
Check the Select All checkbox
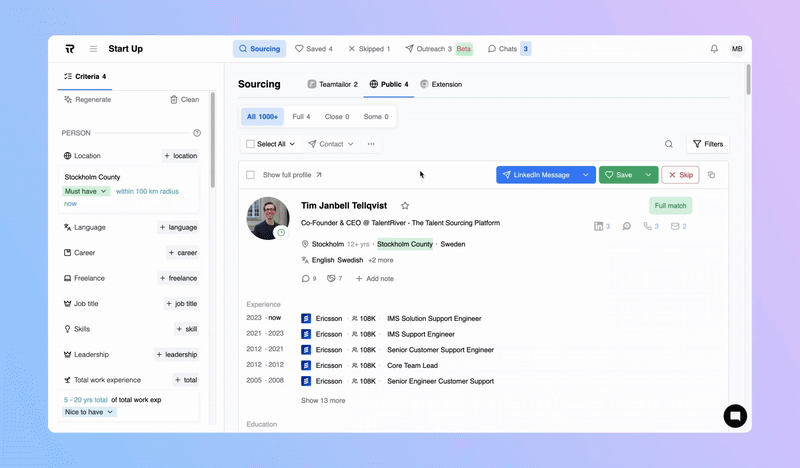pos(251,144)
